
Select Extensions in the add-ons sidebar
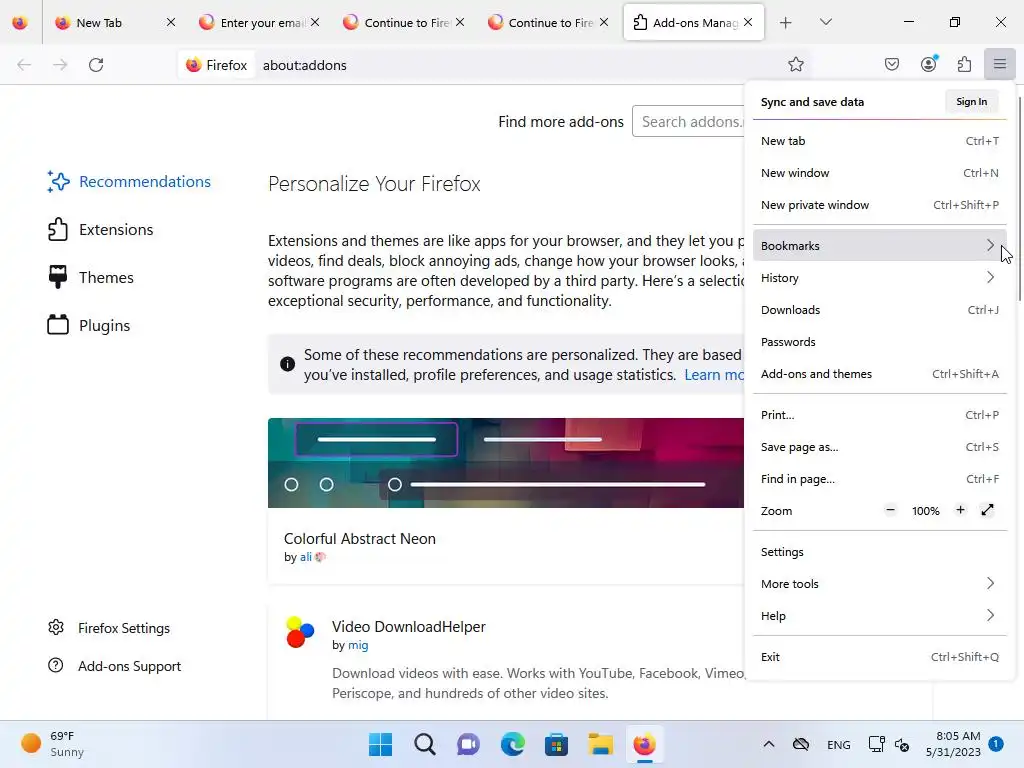pos(100,229)
